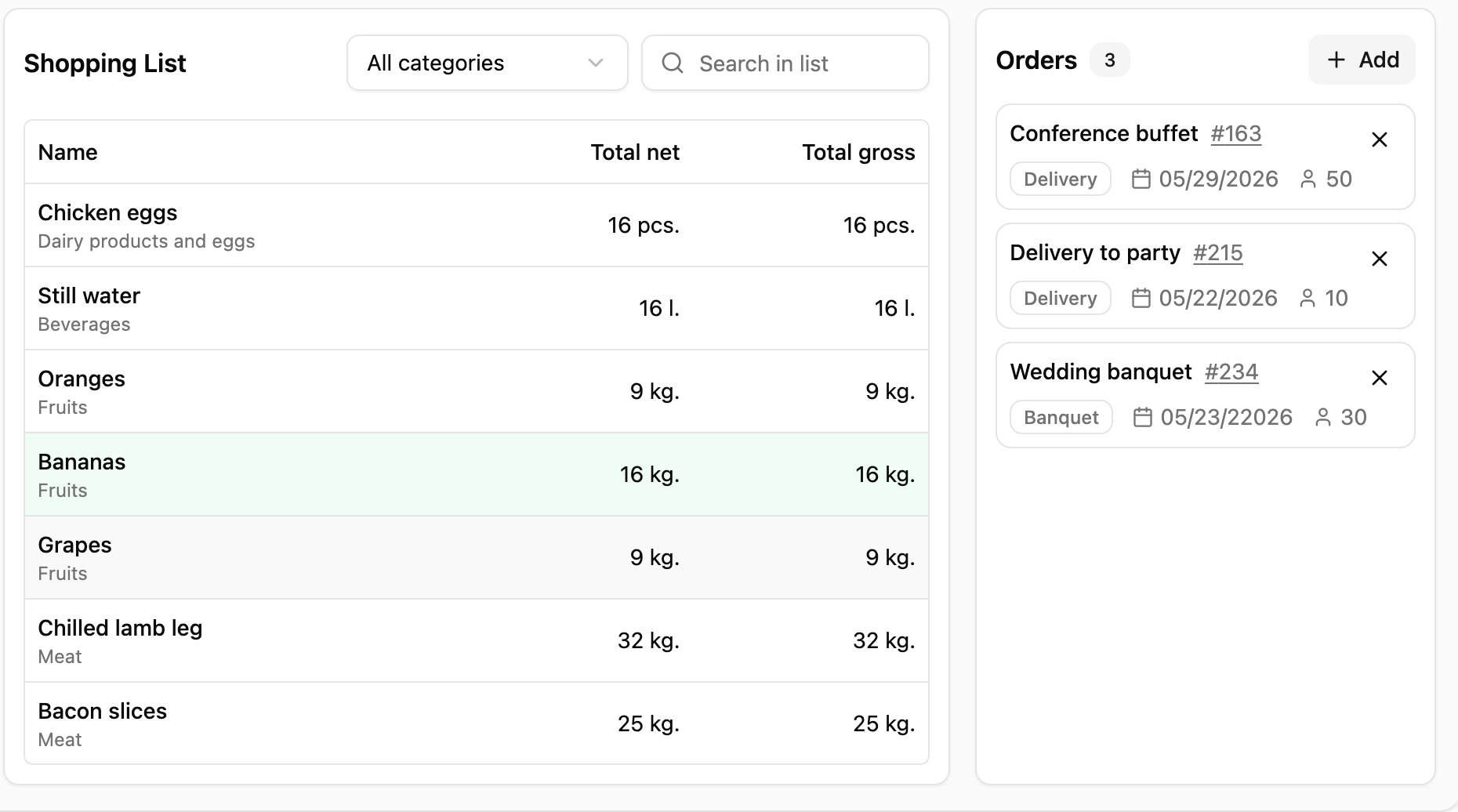The height and width of the screenshot is (812, 1458).
Task: Click Total net 32 kg. value
Action: pyautogui.click(x=648, y=640)
